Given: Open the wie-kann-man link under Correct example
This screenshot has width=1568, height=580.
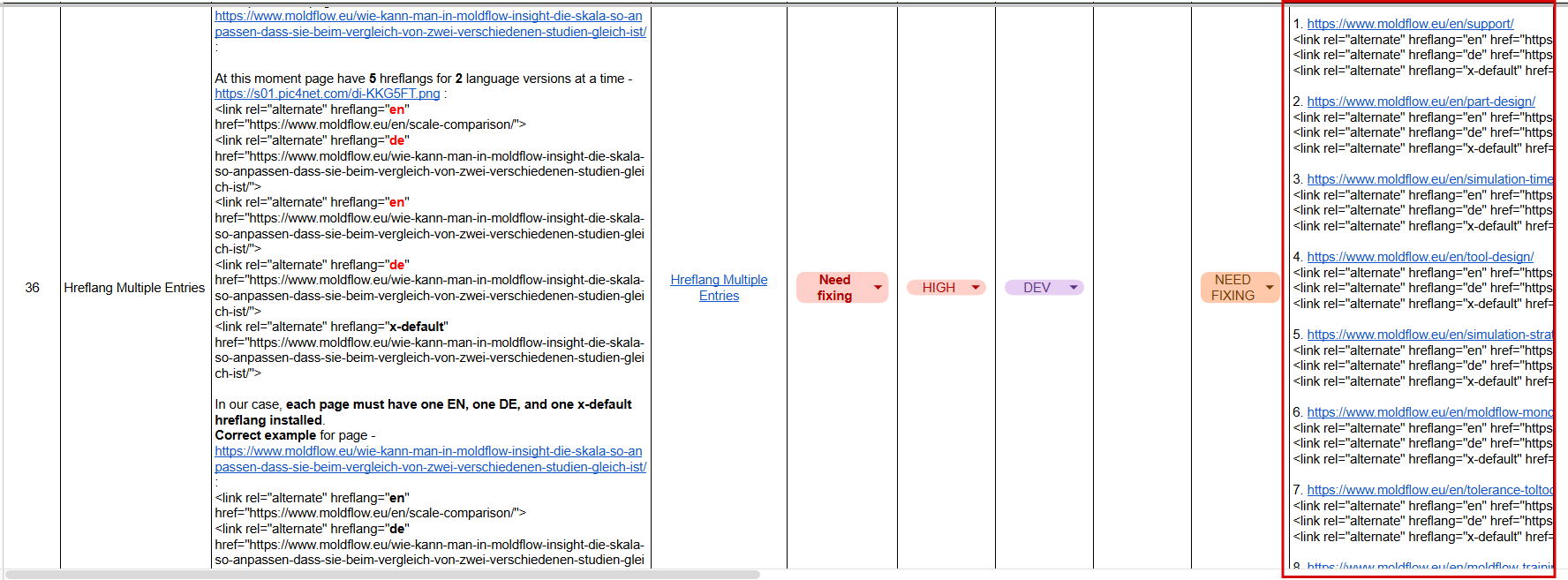Looking at the screenshot, I should (430, 459).
